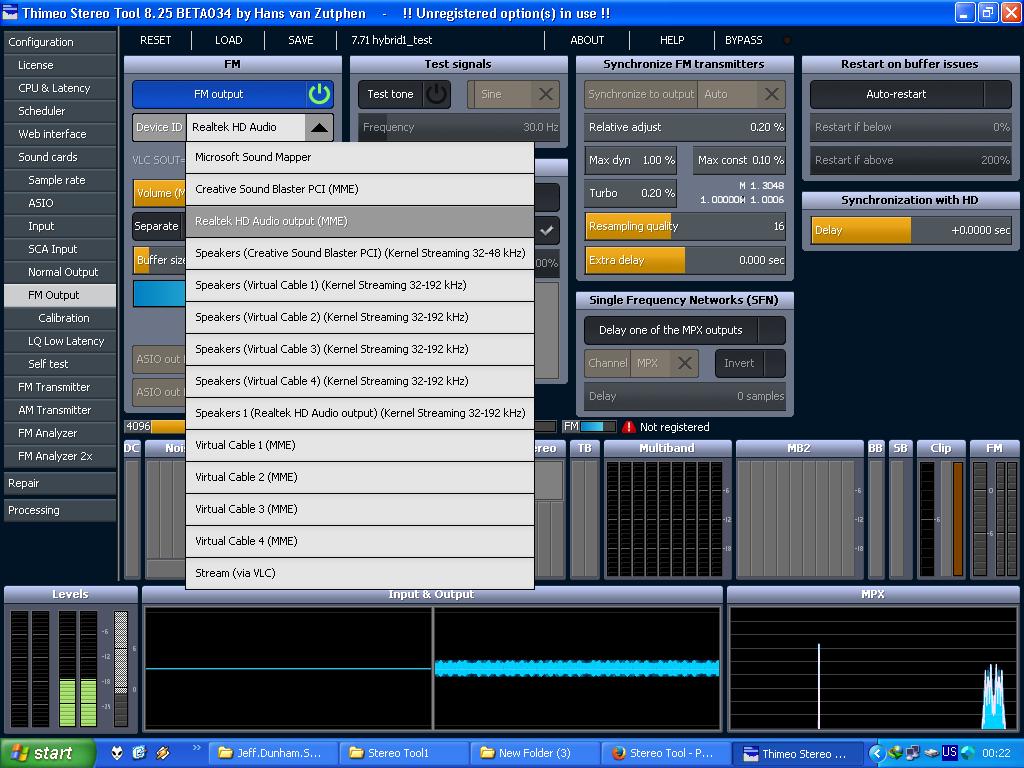
Task: Click the X icon next to Sine
Action: click(x=545, y=94)
